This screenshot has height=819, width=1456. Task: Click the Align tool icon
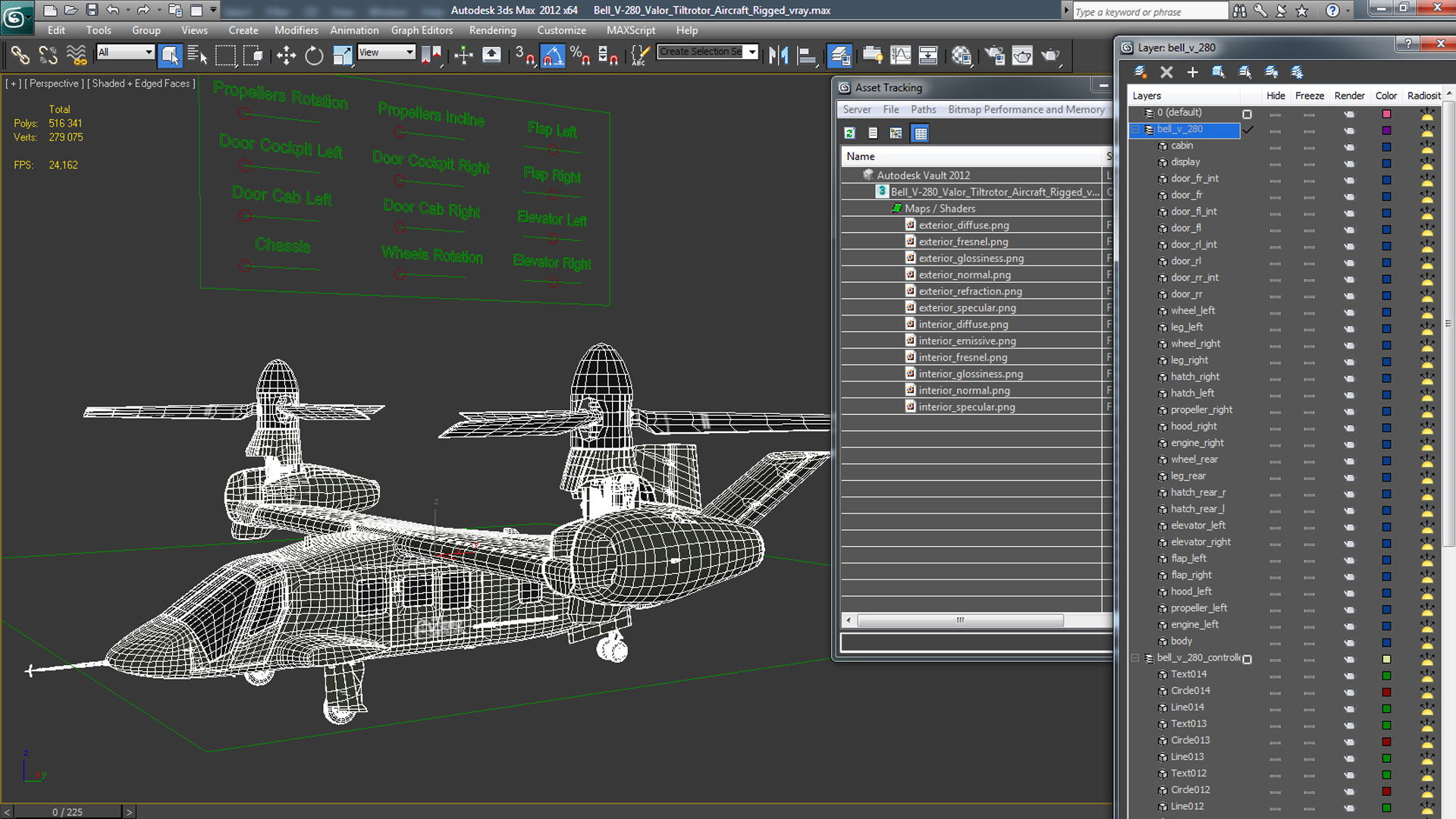point(807,55)
